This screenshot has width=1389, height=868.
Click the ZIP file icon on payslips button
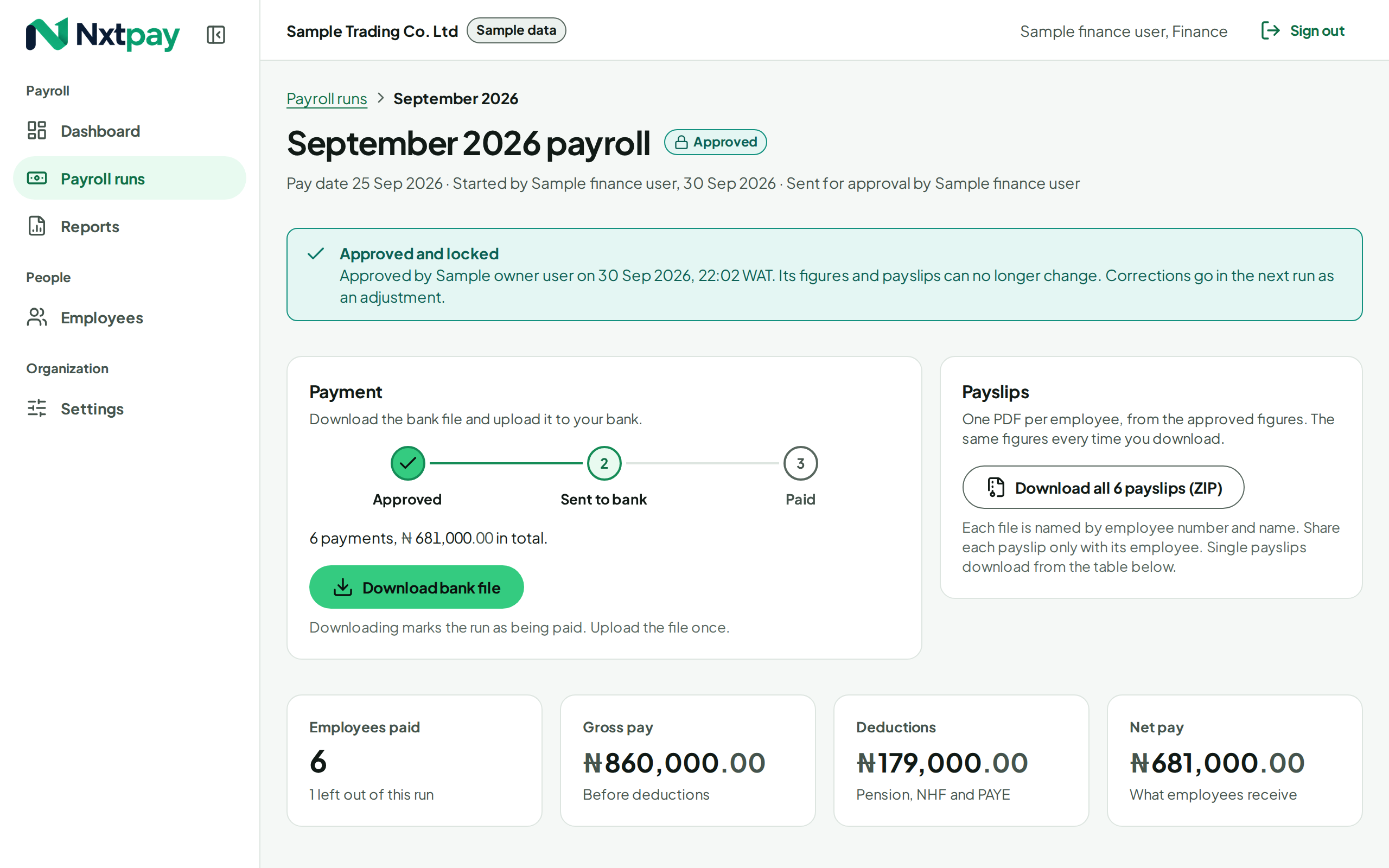click(x=996, y=487)
